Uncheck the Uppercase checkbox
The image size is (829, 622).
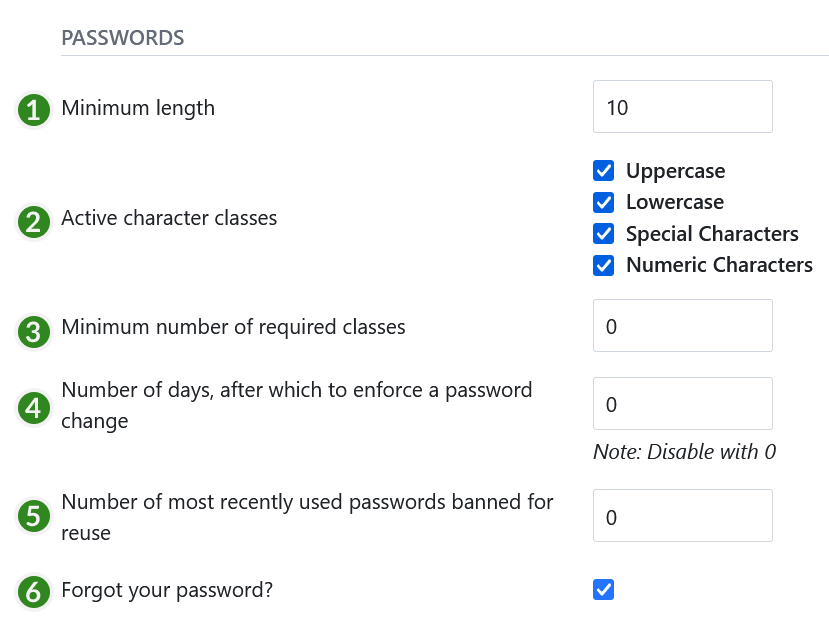(603, 171)
